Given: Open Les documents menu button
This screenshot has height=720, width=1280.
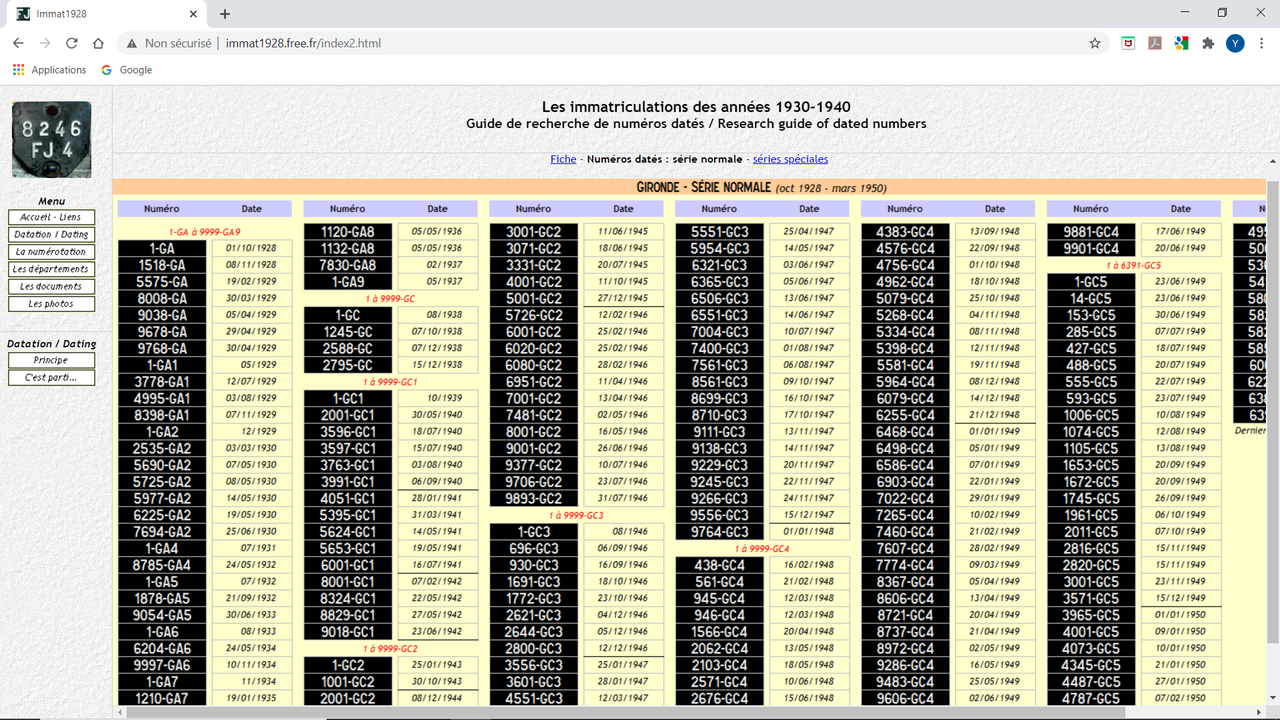Looking at the screenshot, I should pos(51,286).
